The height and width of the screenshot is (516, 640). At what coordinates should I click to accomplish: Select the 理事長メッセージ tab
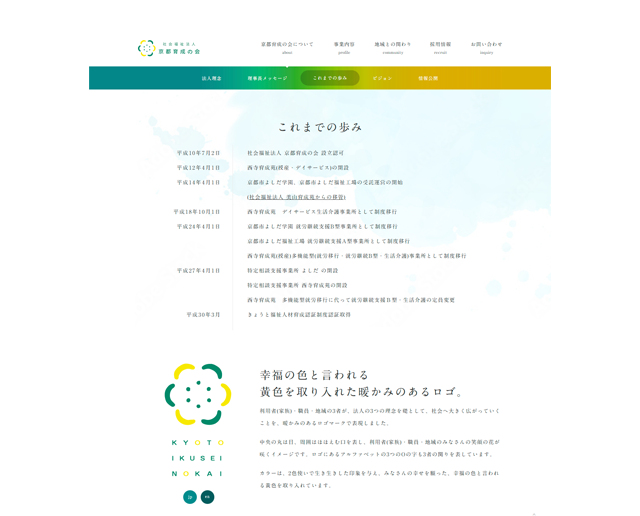coord(267,78)
